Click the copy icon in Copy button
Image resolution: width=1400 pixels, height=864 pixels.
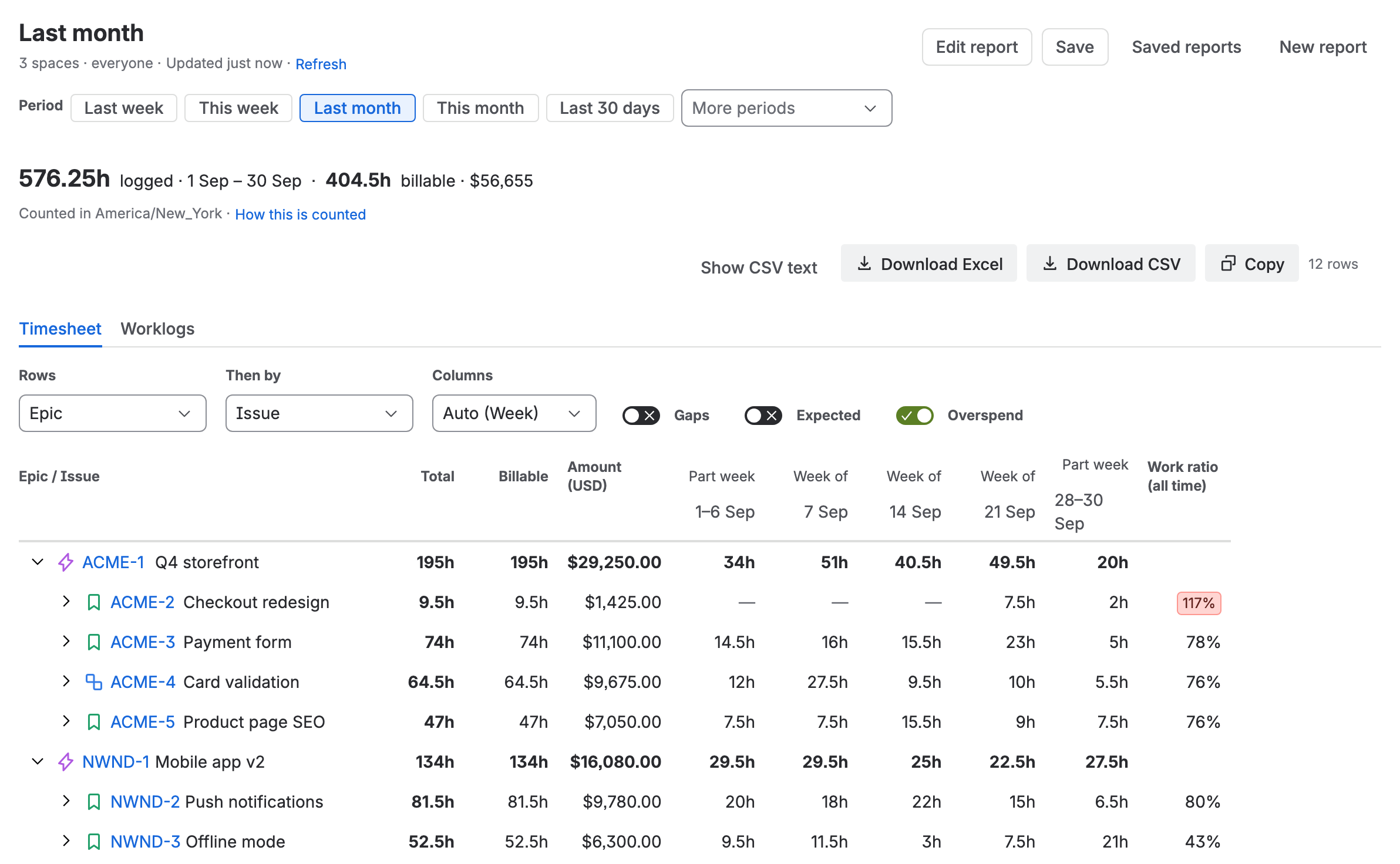1229,264
